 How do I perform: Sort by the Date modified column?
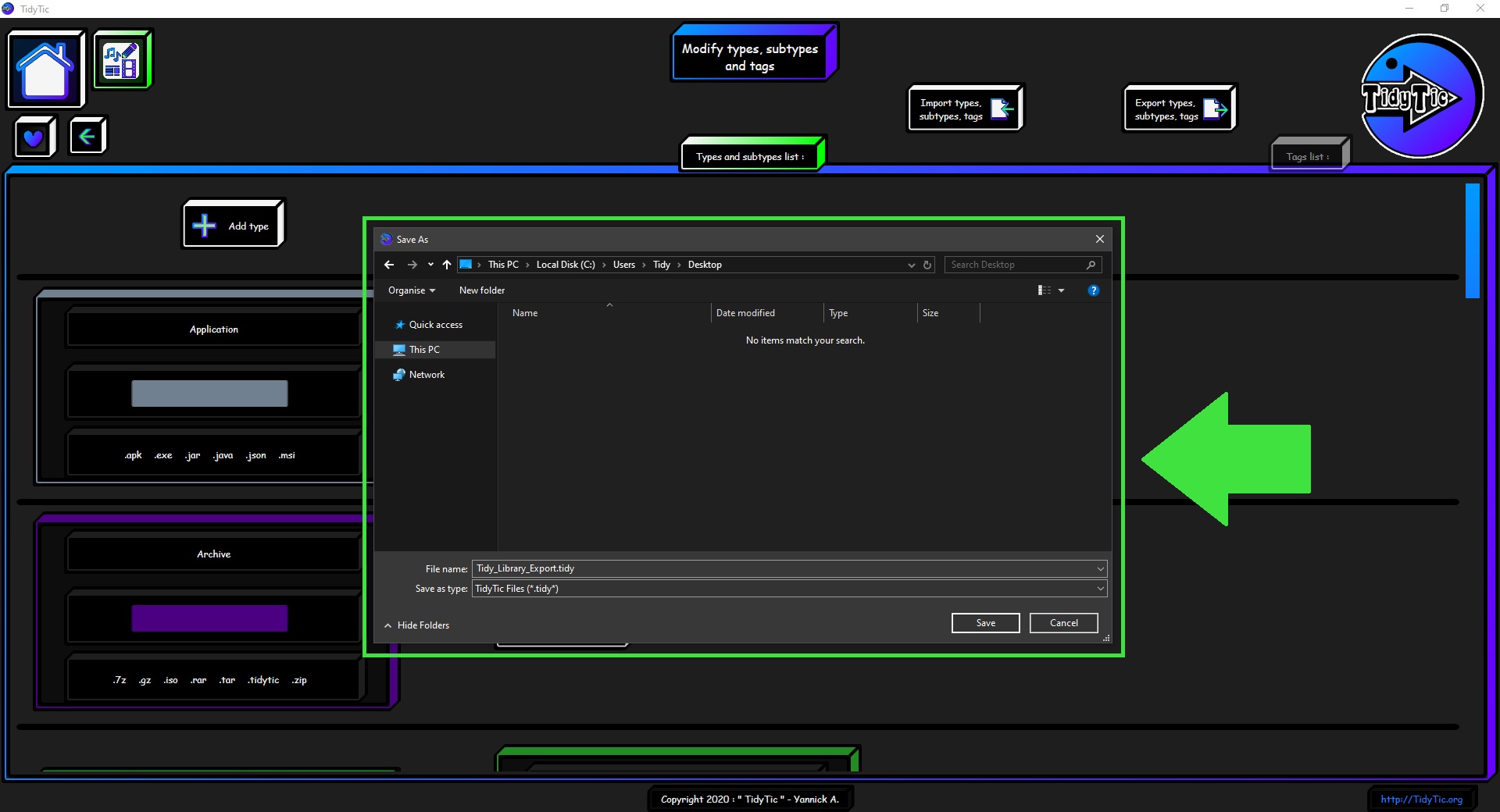coord(767,313)
